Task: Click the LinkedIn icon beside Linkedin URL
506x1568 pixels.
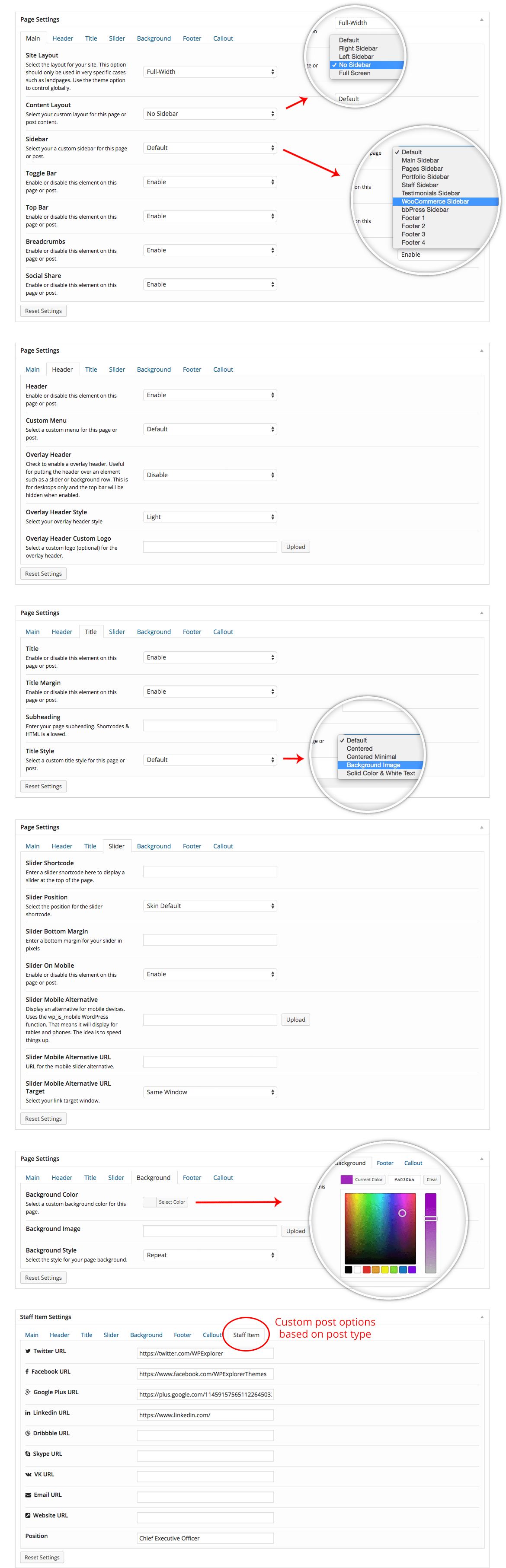Action: pos(28,1413)
